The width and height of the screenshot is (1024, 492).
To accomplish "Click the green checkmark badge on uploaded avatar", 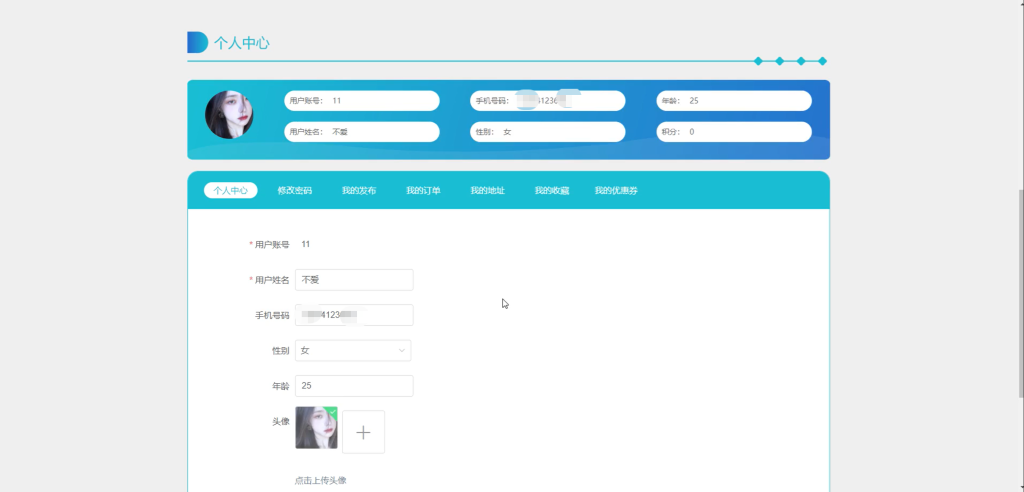I will (x=332, y=412).
